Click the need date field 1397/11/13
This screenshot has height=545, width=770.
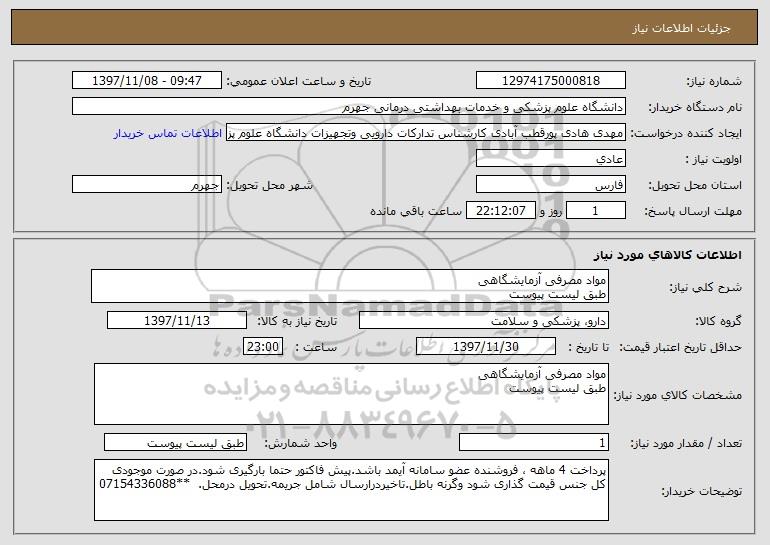pyautogui.click(x=177, y=321)
